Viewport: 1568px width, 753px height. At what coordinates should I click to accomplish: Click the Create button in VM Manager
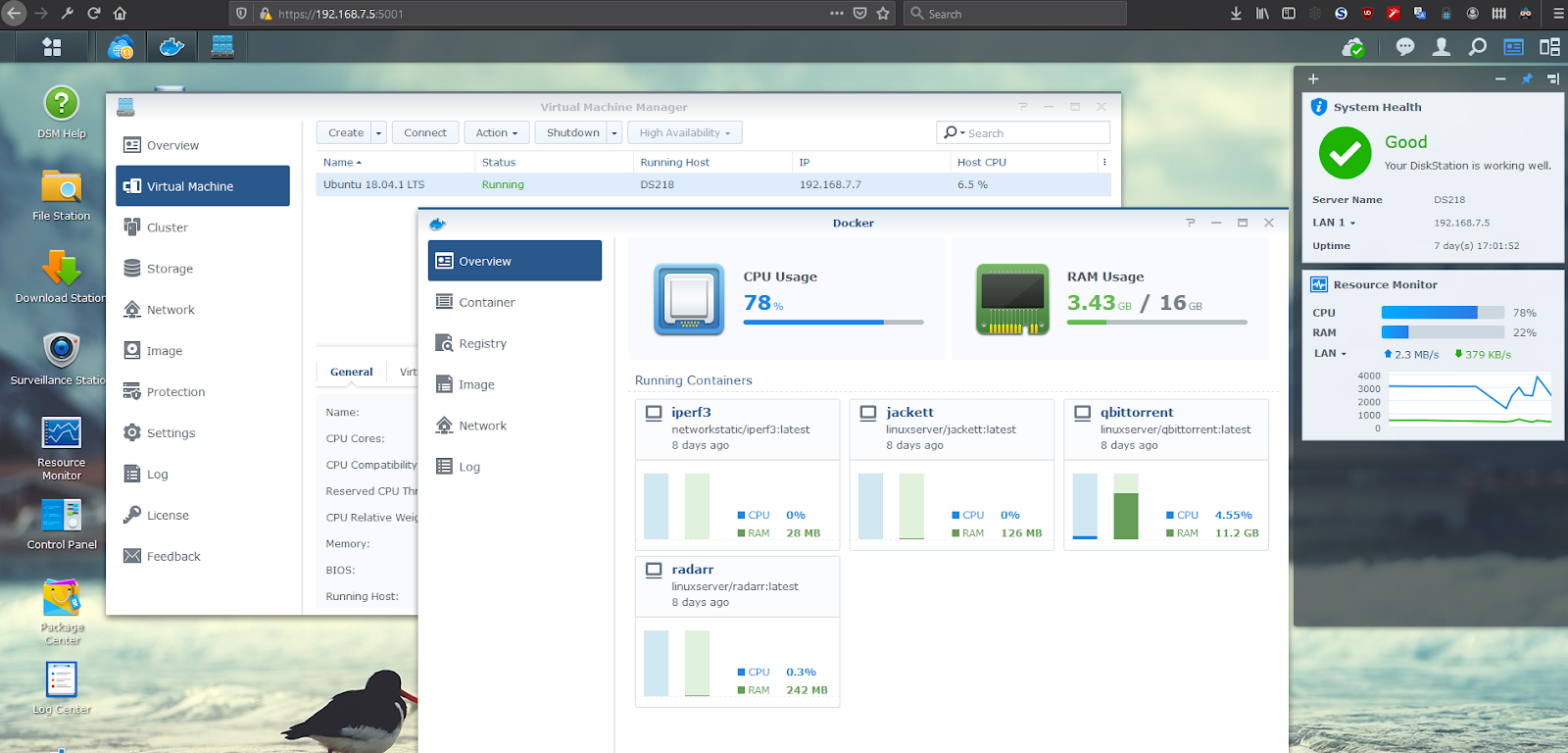(x=345, y=133)
